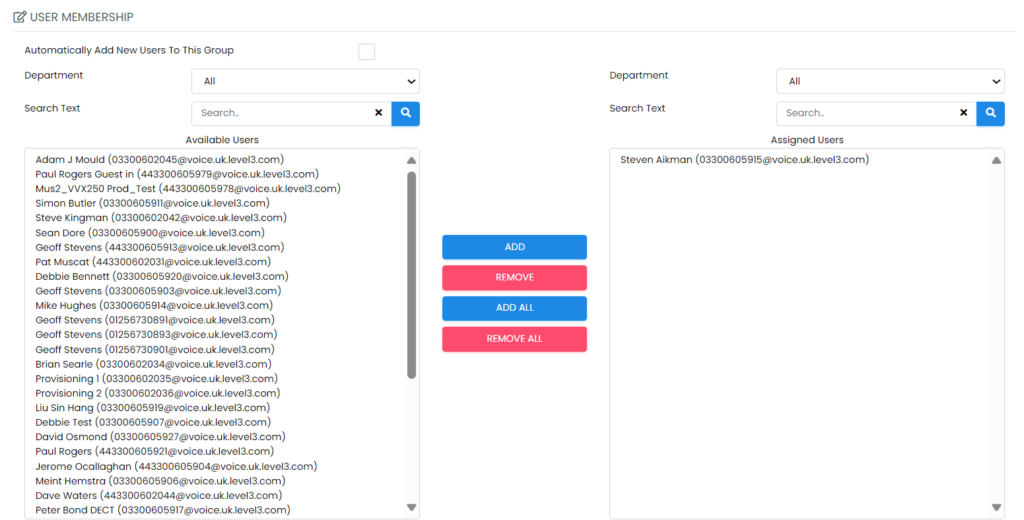
Task: Clear the Available Users search with X
Action: 378,113
